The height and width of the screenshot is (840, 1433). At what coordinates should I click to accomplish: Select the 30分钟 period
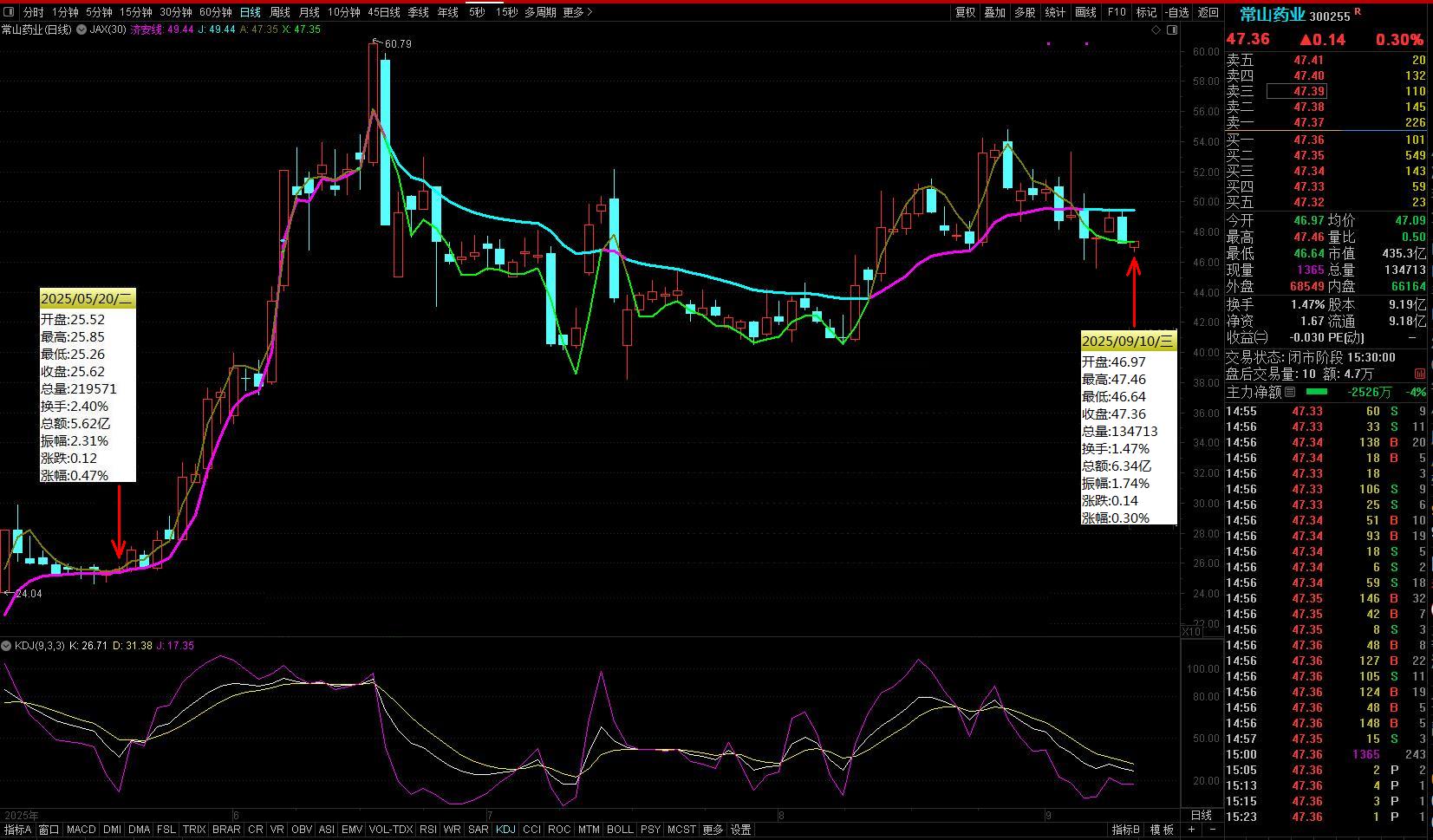coord(176,12)
